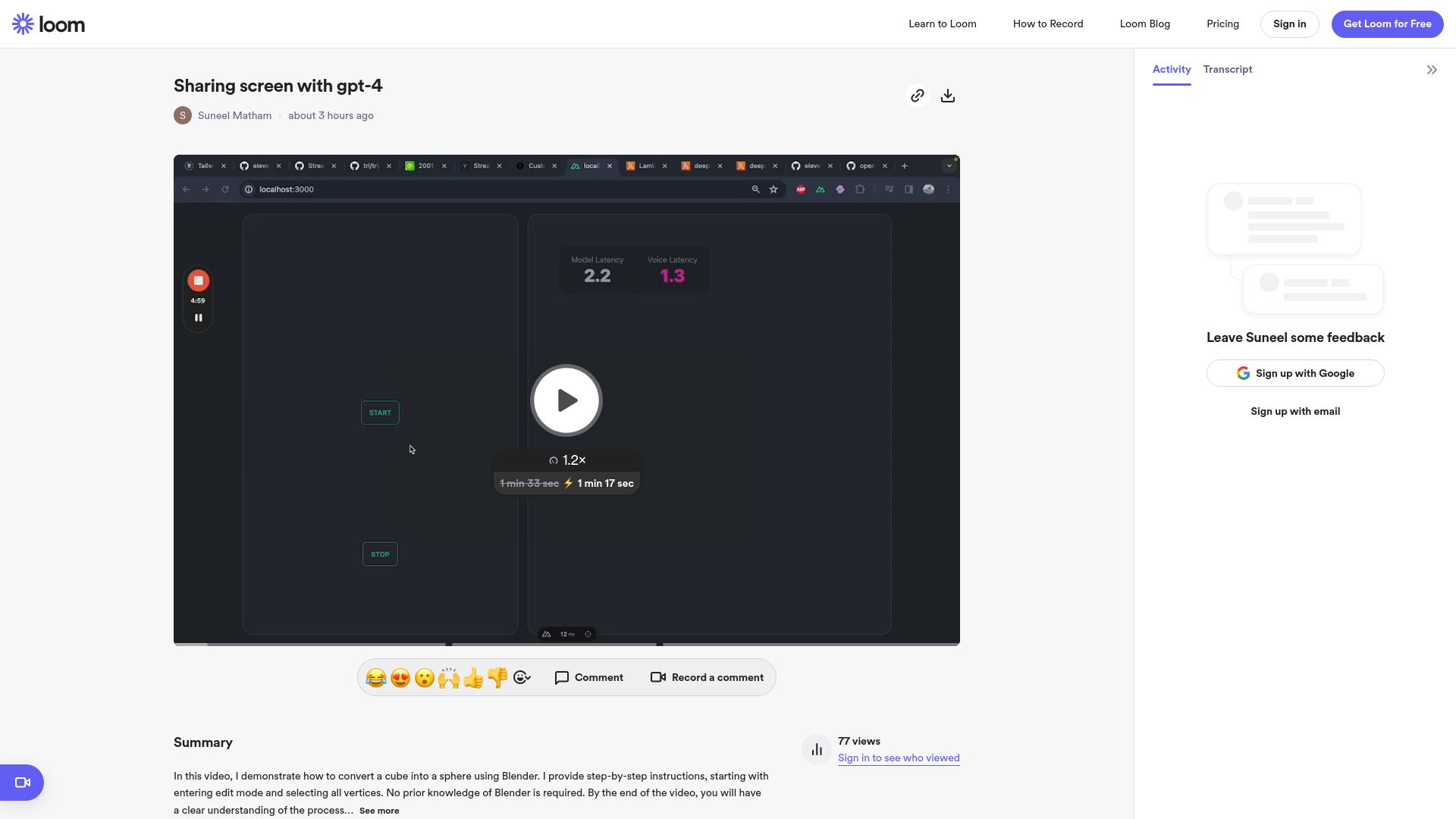
Task: Expand the summary with See more
Action: click(x=379, y=811)
